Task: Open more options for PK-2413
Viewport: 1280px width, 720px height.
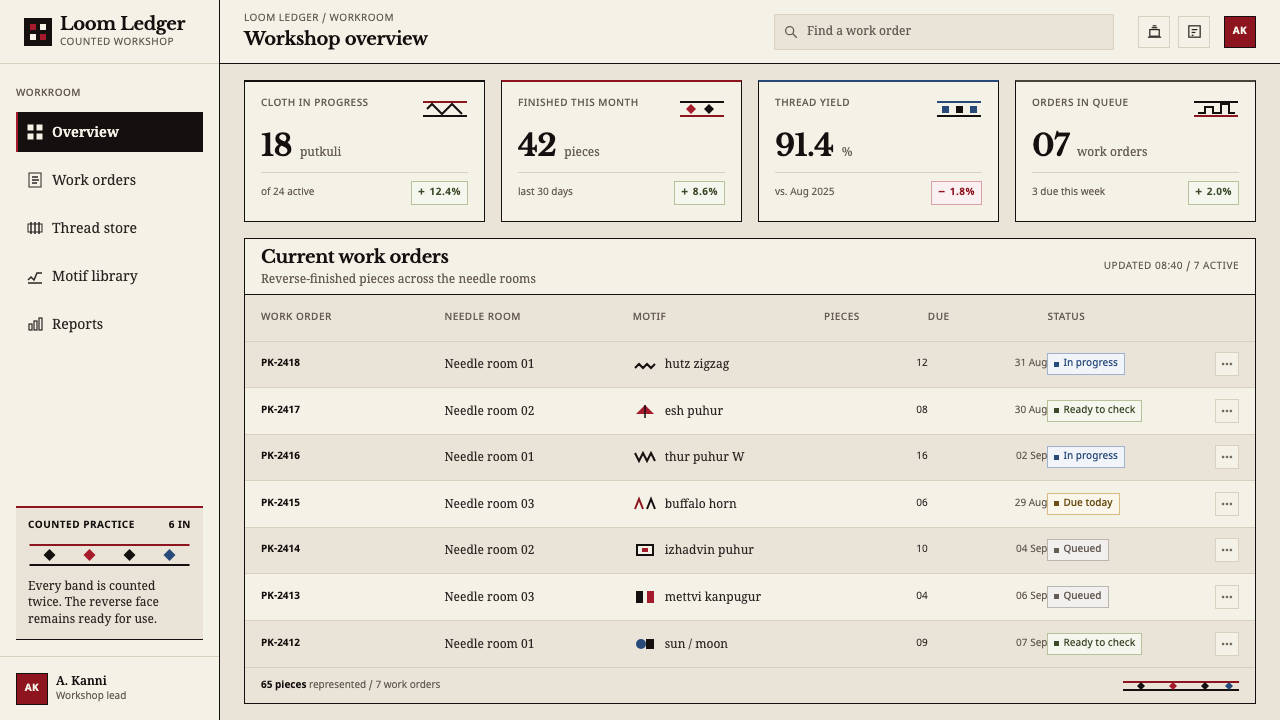Action: point(1227,597)
